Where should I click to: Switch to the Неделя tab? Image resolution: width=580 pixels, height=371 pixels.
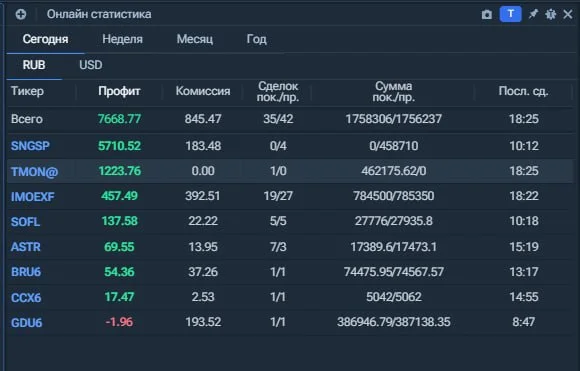122,39
